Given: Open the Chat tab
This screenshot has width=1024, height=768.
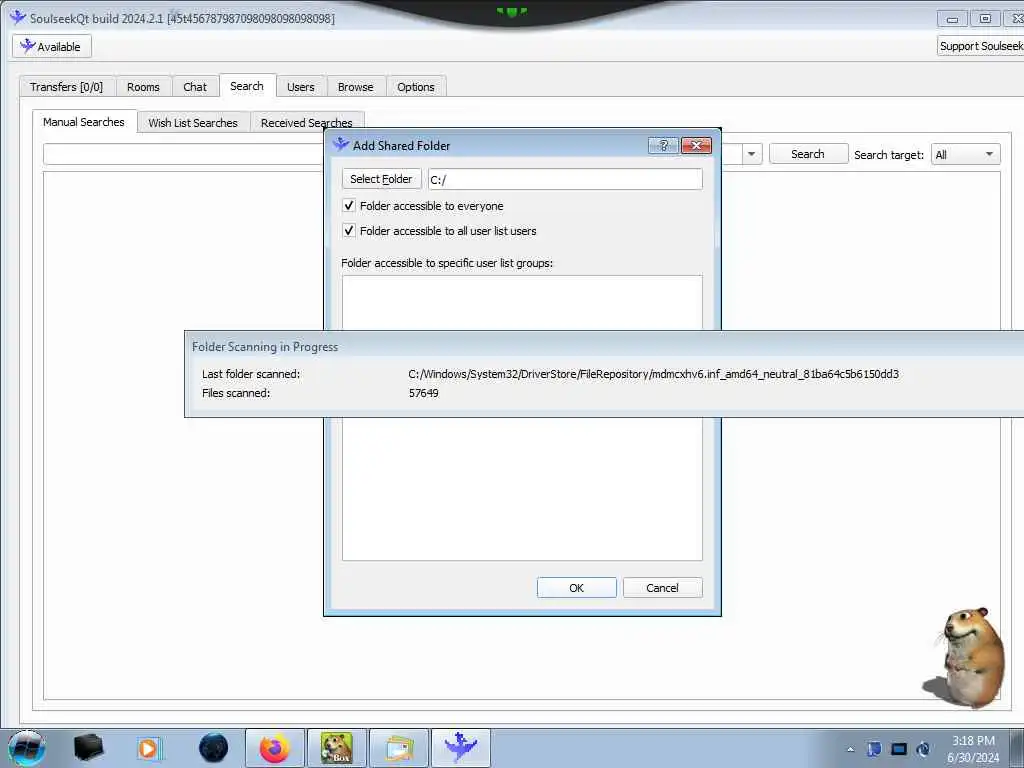Looking at the screenshot, I should [195, 87].
